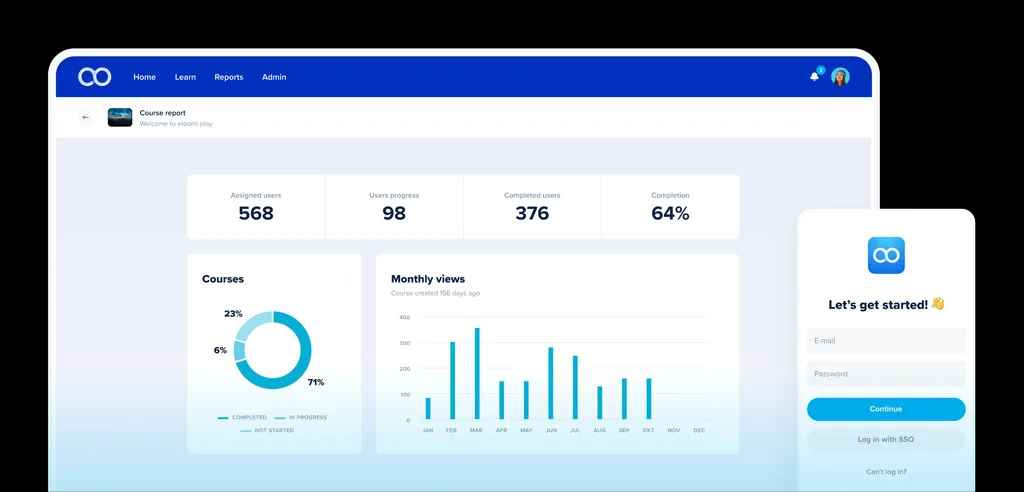Click the MAR bar in Monthly views
The height and width of the screenshot is (492, 1024).
pos(477,373)
